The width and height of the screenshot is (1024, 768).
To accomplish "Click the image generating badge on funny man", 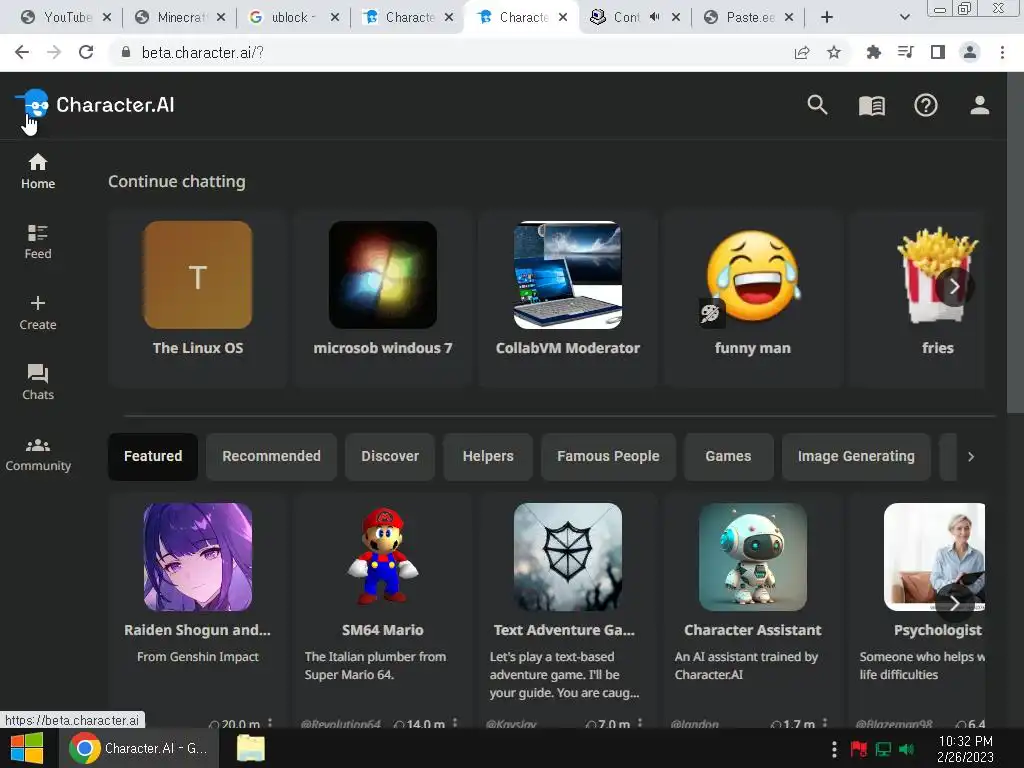I will pos(710,314).
